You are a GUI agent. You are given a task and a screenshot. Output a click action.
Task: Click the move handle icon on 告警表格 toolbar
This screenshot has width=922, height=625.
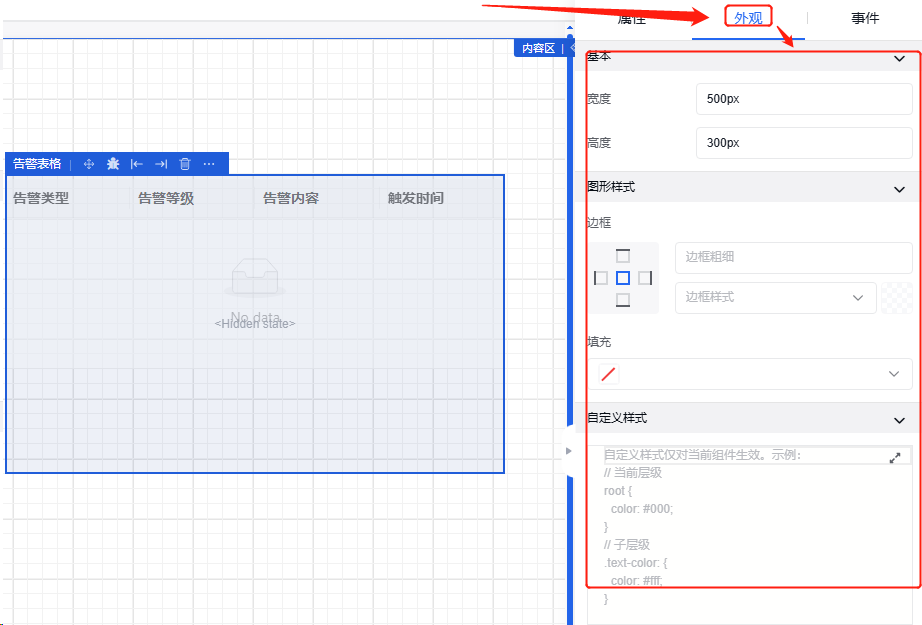tap(89, 164)
